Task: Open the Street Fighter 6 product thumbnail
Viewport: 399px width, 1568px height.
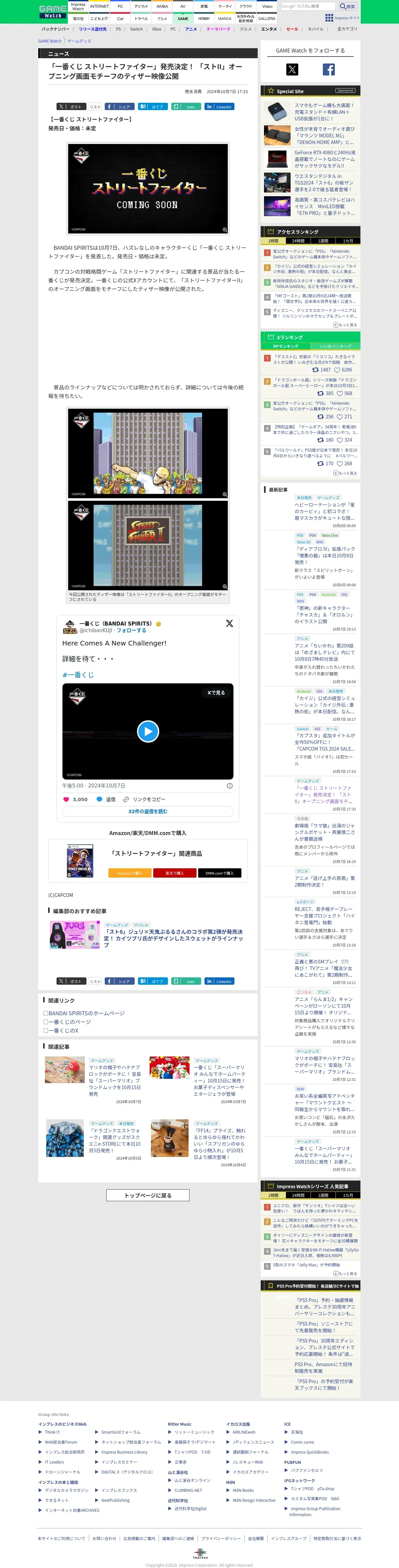Action: (x=80, y=861)
